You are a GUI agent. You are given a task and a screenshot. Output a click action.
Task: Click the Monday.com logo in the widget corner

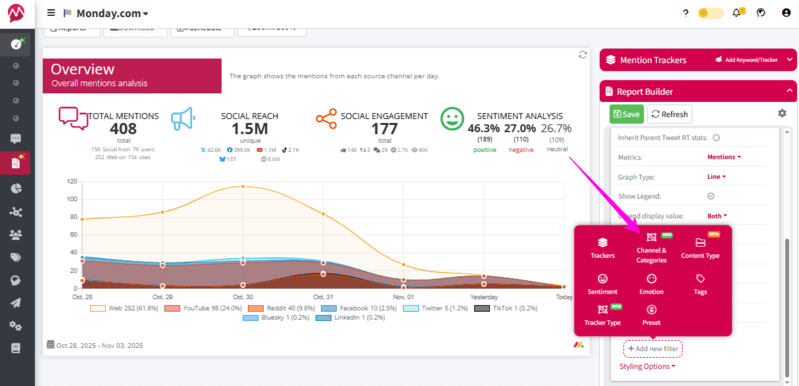coord(578,345)
